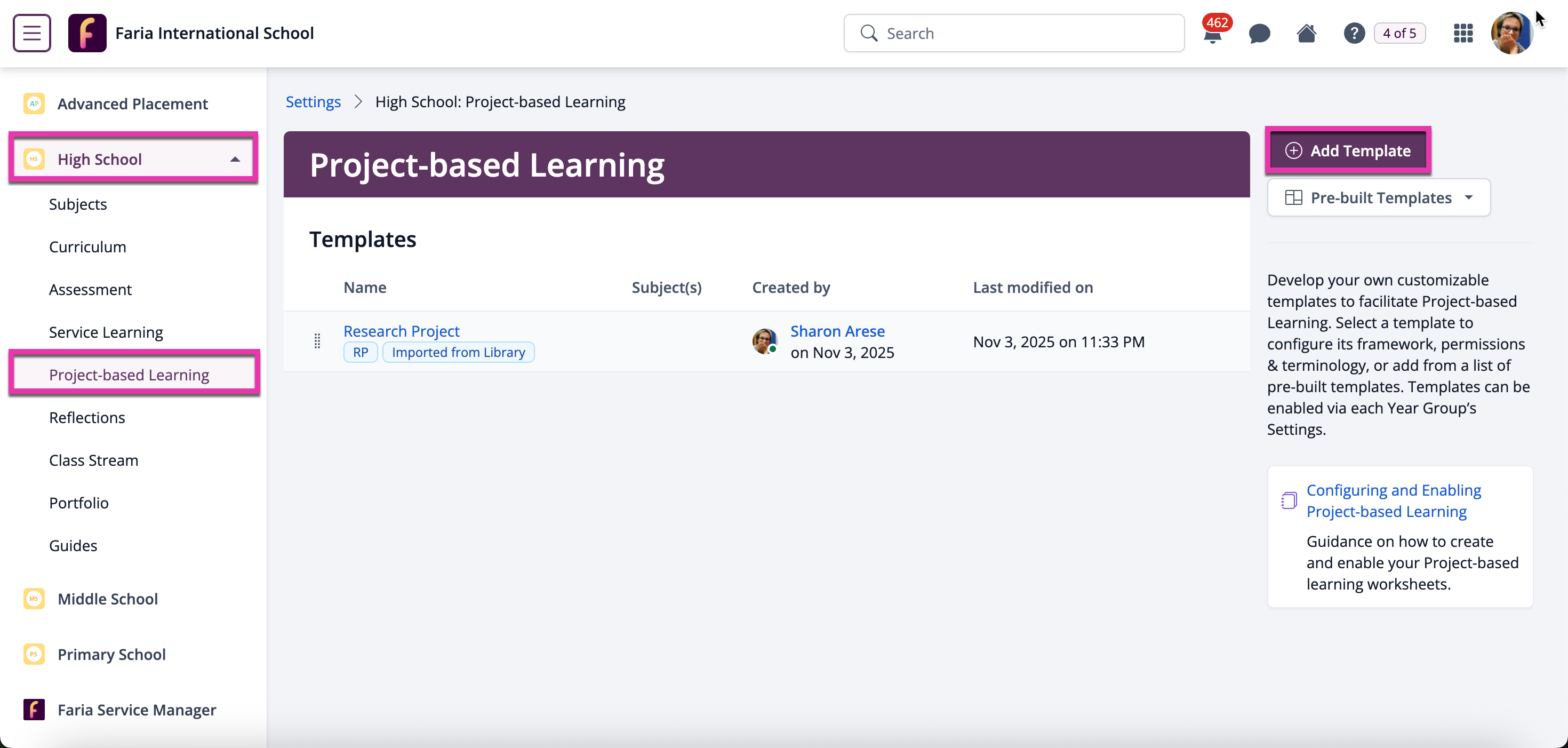This screenshot has width=1568, height=748.
Task: Click the Last modified on column header
Action: click(x=1033, y=288)
